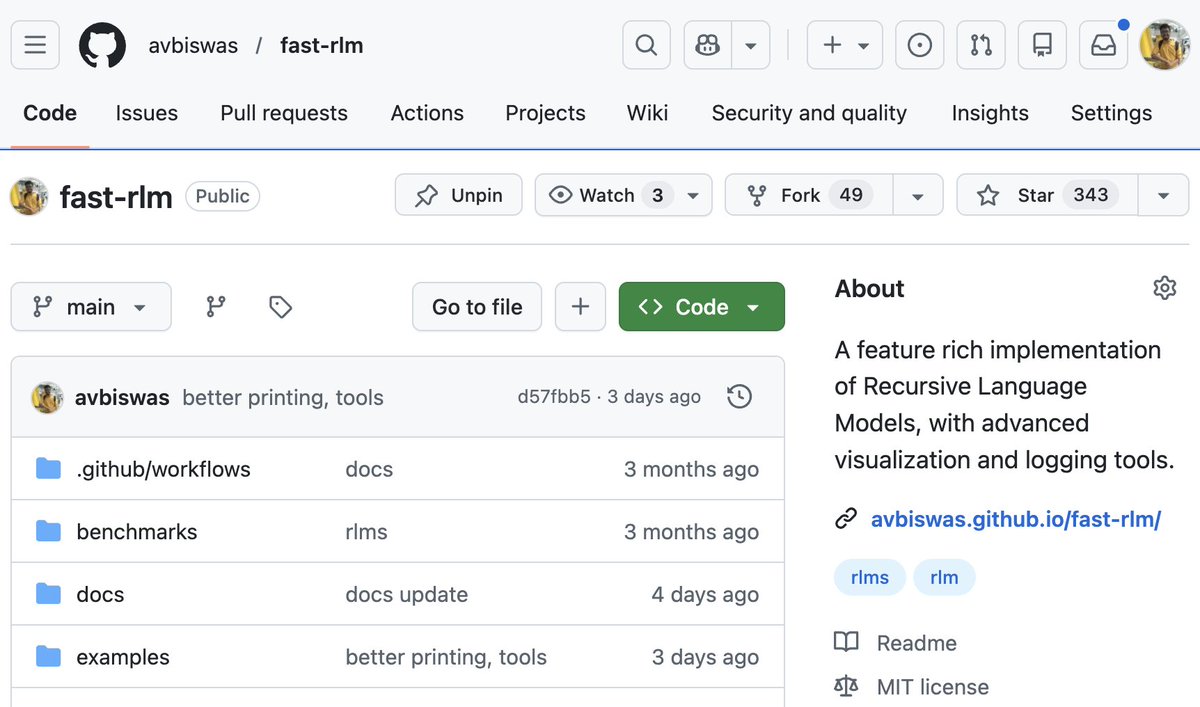Click the Go to file button
Screen dimensions: 1200x707
[477, 307]
